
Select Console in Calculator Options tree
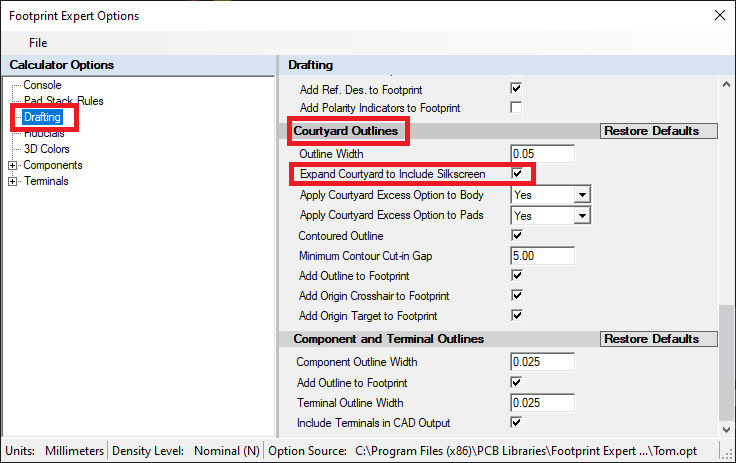(x=42, y=85)
